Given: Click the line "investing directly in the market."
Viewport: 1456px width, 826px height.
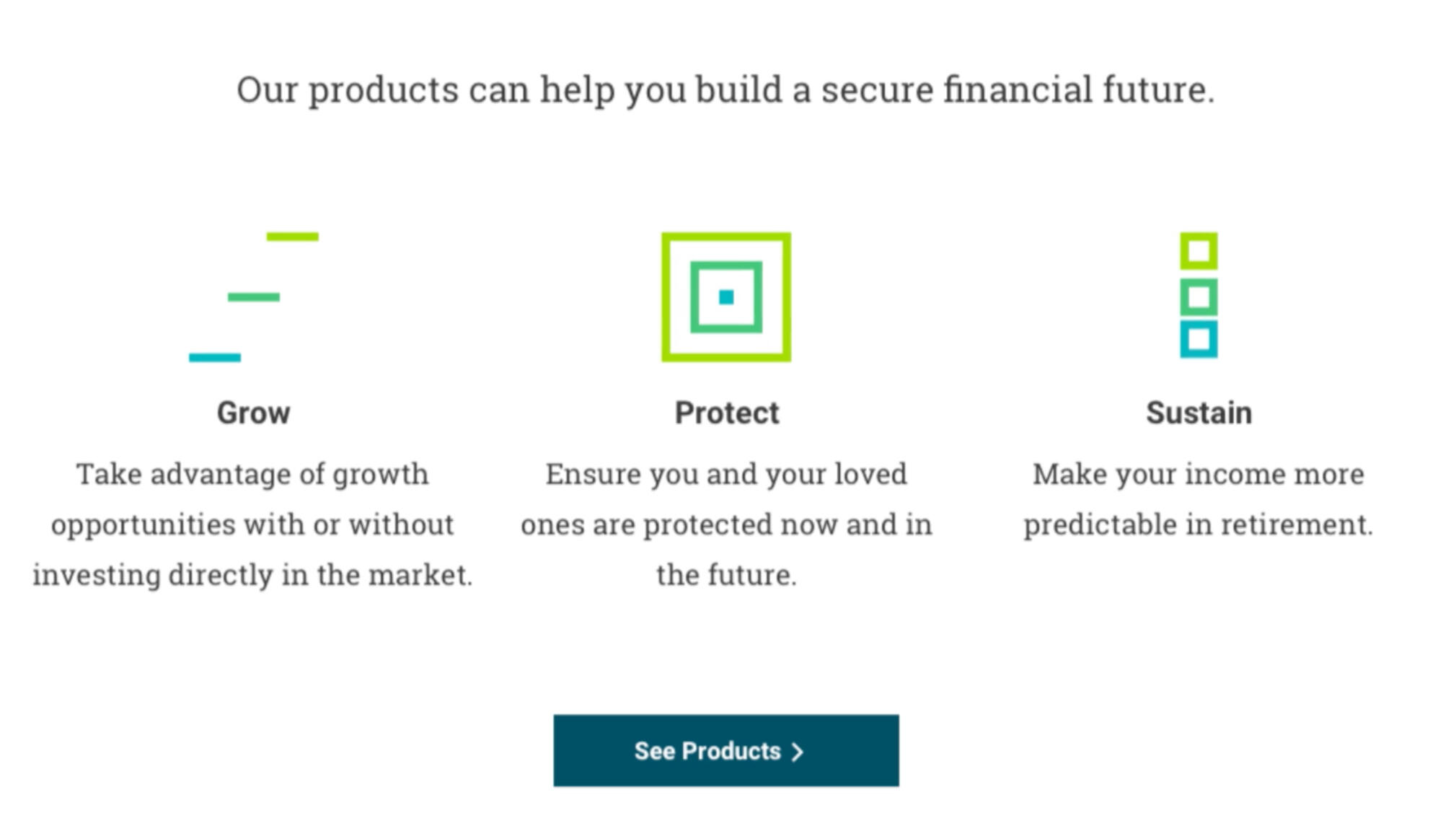Looking at the screenshot, I should point(252,575).
